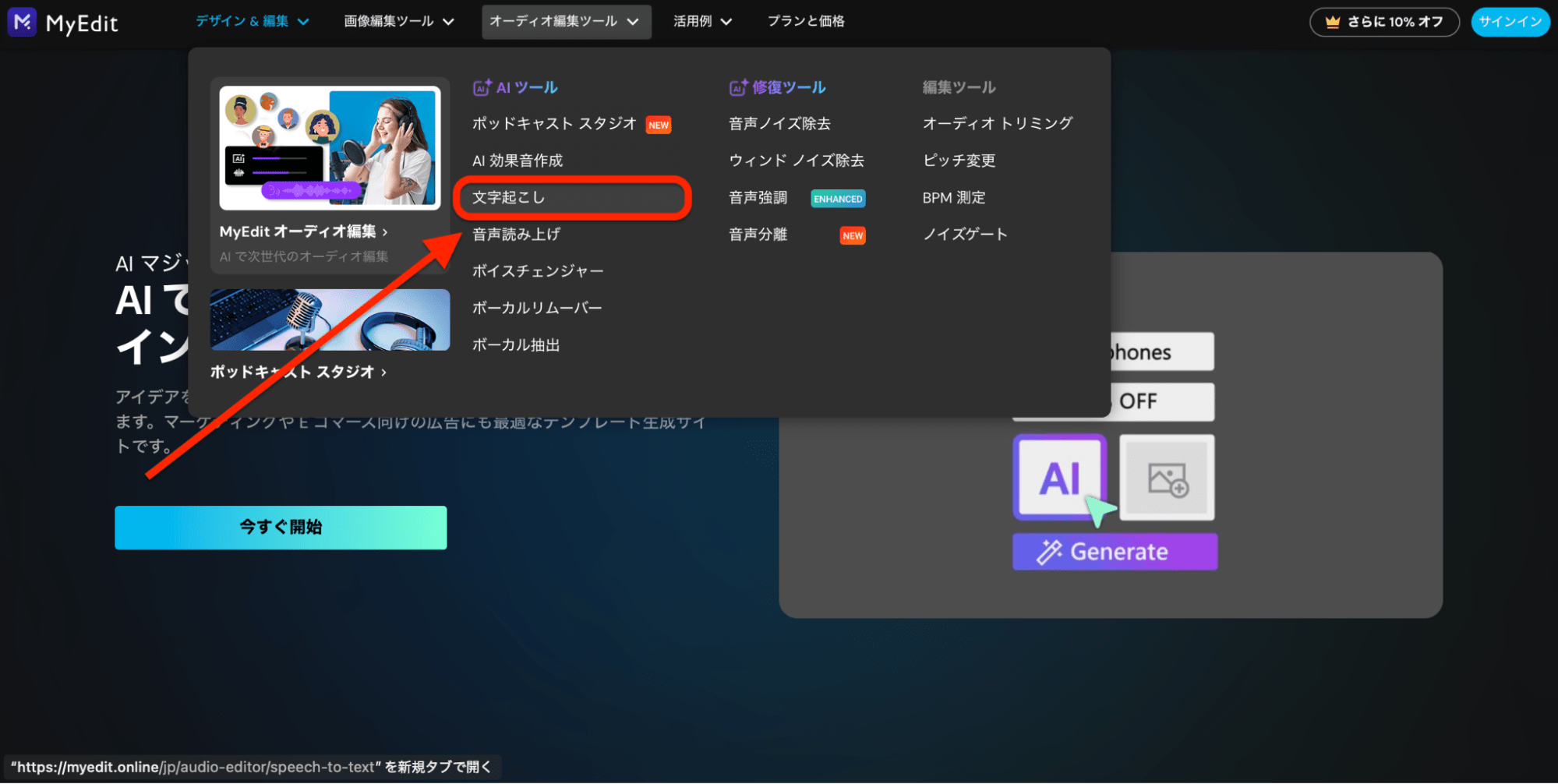Open ボイスチェンジャー tool
1558x784 pixels.
point(538,271)
